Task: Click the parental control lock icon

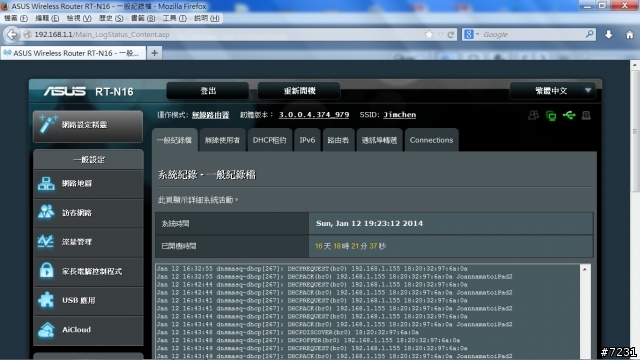Action: pyautogui.click(x=47, y=270)
